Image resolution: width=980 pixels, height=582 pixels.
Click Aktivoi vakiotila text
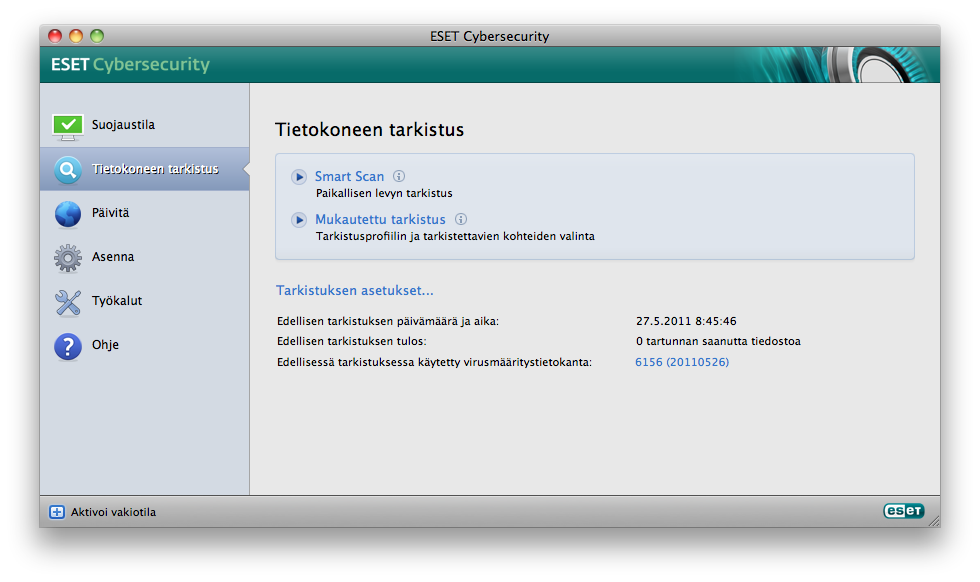point(113,512)
